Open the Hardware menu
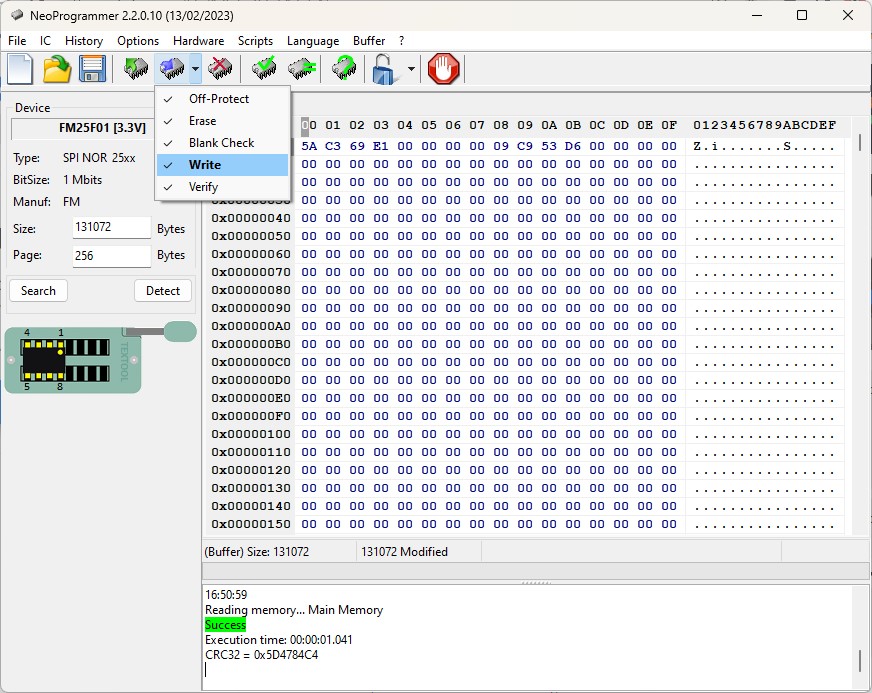The width and height of the screenshot is (872, 693). (x=198, y=41)
